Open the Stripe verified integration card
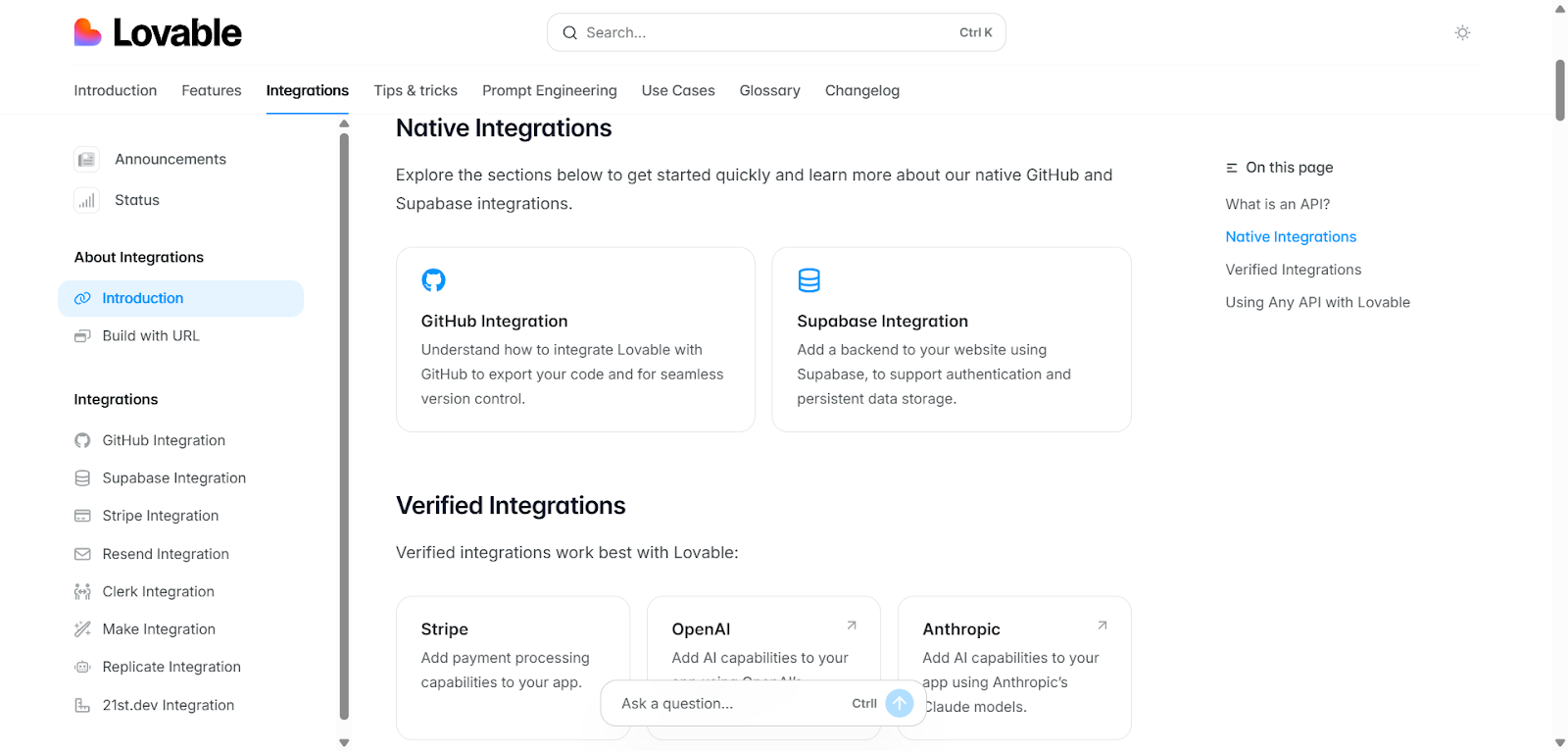Screen dimensions: 1568x751 [513, 668]
